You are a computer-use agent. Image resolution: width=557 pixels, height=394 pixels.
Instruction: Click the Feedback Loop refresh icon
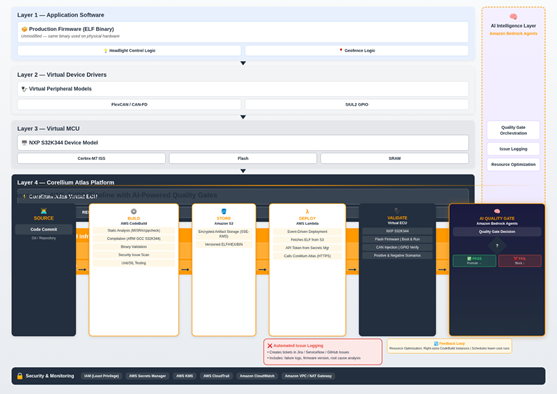(436, 344)
